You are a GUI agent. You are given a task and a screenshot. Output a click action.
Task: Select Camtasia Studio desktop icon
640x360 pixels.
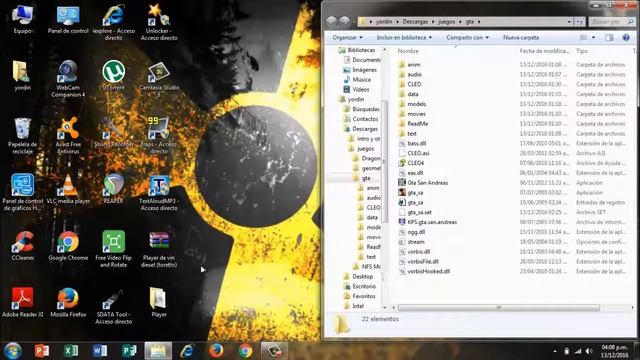(159, 79)
